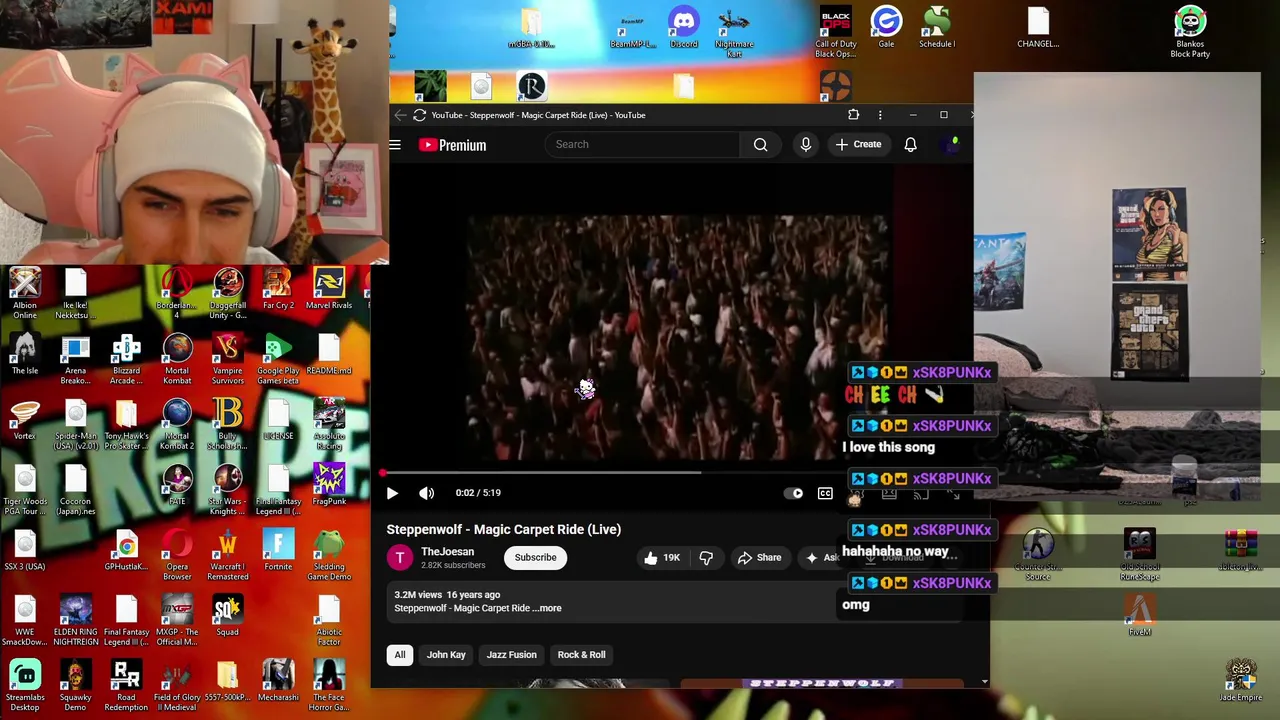
Task: Open Call of Duty Black Ops shortcut
Action: click(x=835, y=32)
